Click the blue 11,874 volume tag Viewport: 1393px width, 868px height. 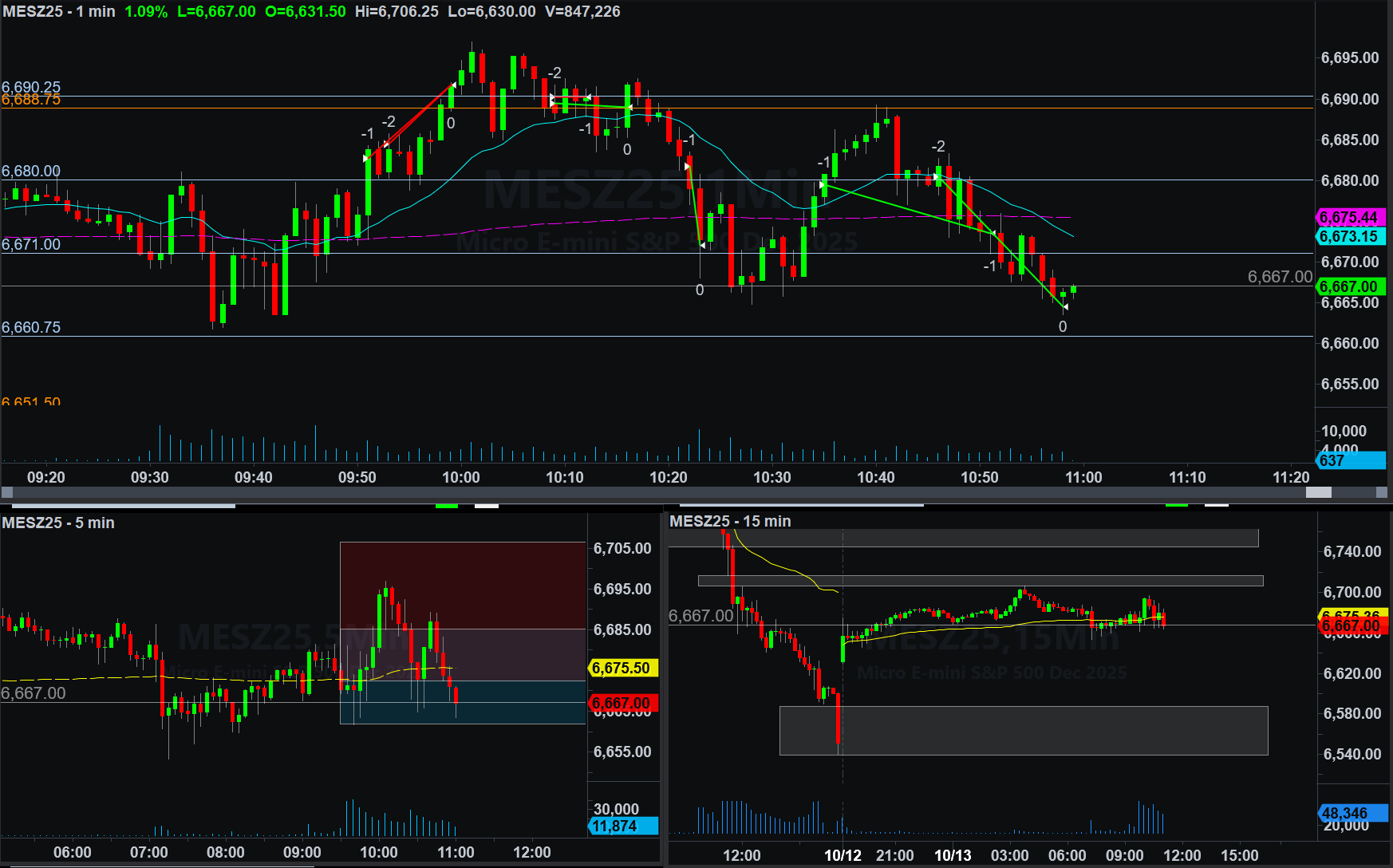tap(622, 826)
